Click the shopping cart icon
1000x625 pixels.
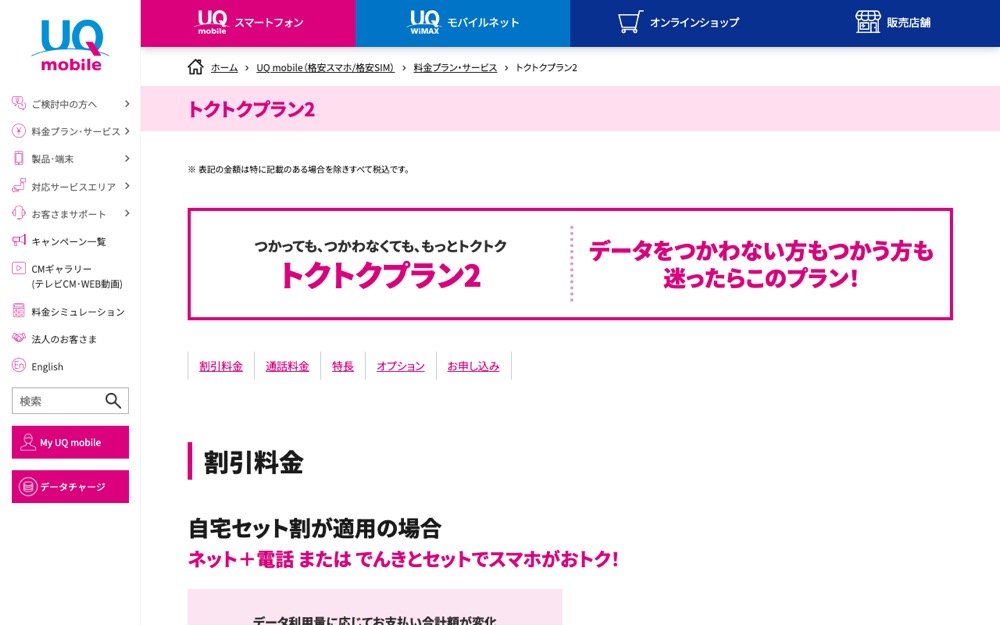pos(630,22)
